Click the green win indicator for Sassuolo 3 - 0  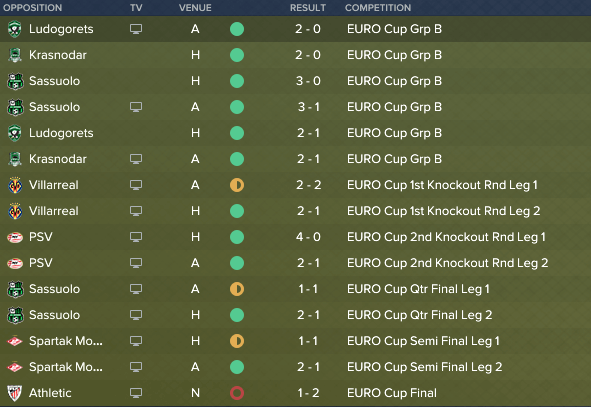pyautogui.click(x=237, y=81)
